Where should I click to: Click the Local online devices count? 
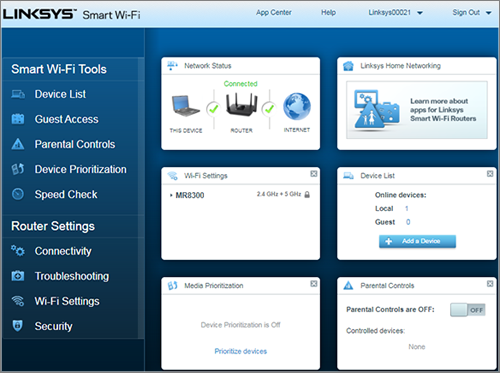[407, 209]
